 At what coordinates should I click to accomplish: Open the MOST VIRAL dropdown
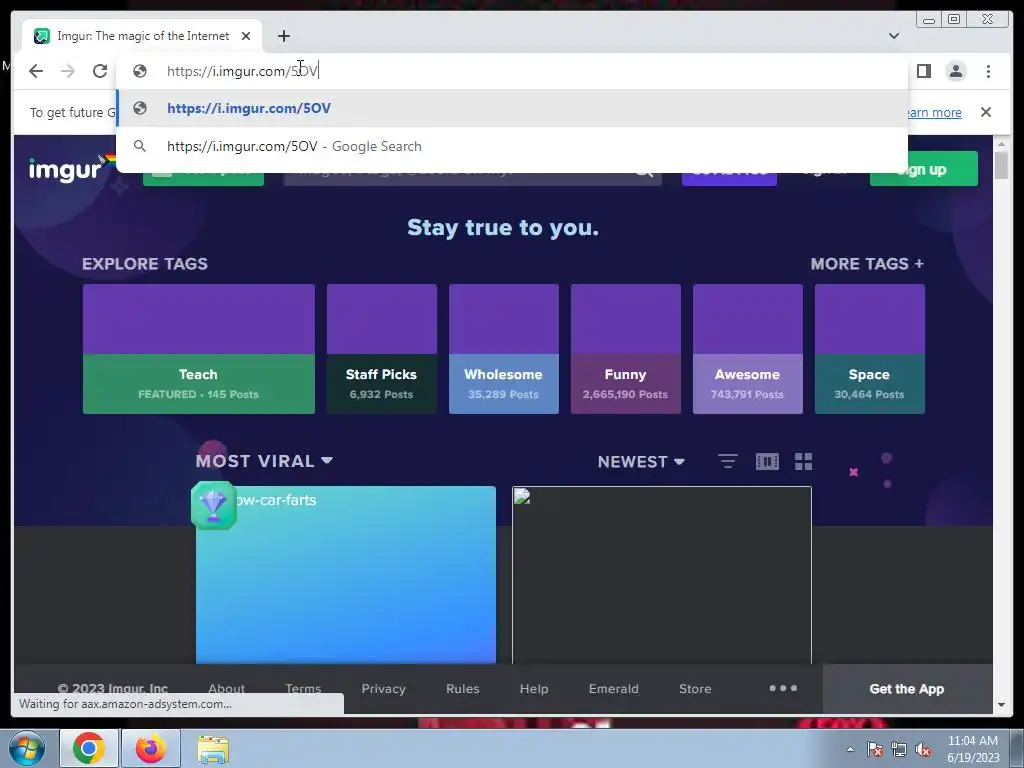(x=264, y=461)
